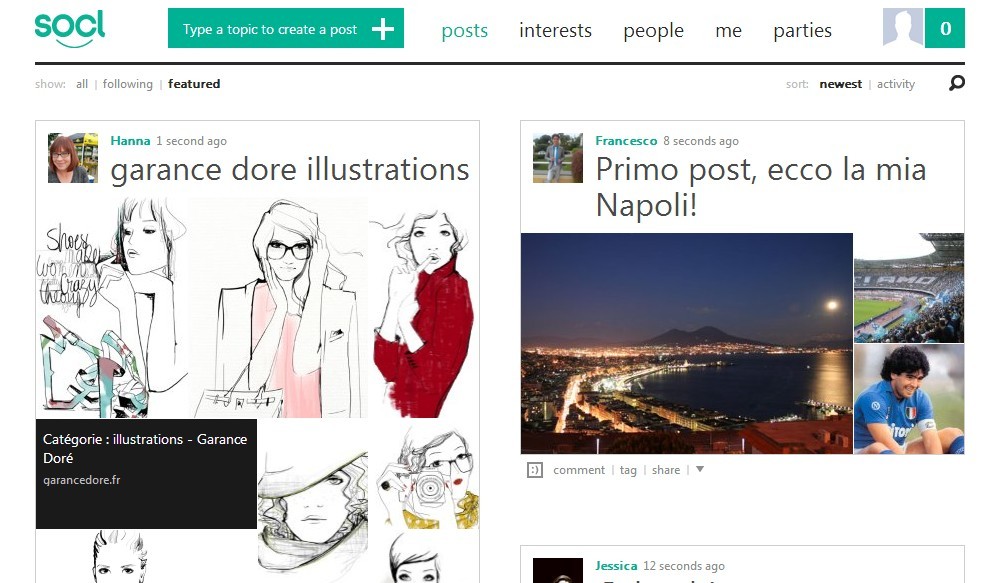Click the share link on Francesco's post
Image resolution: width=997 pixels, height=583 pixels.
pos(666,470)
